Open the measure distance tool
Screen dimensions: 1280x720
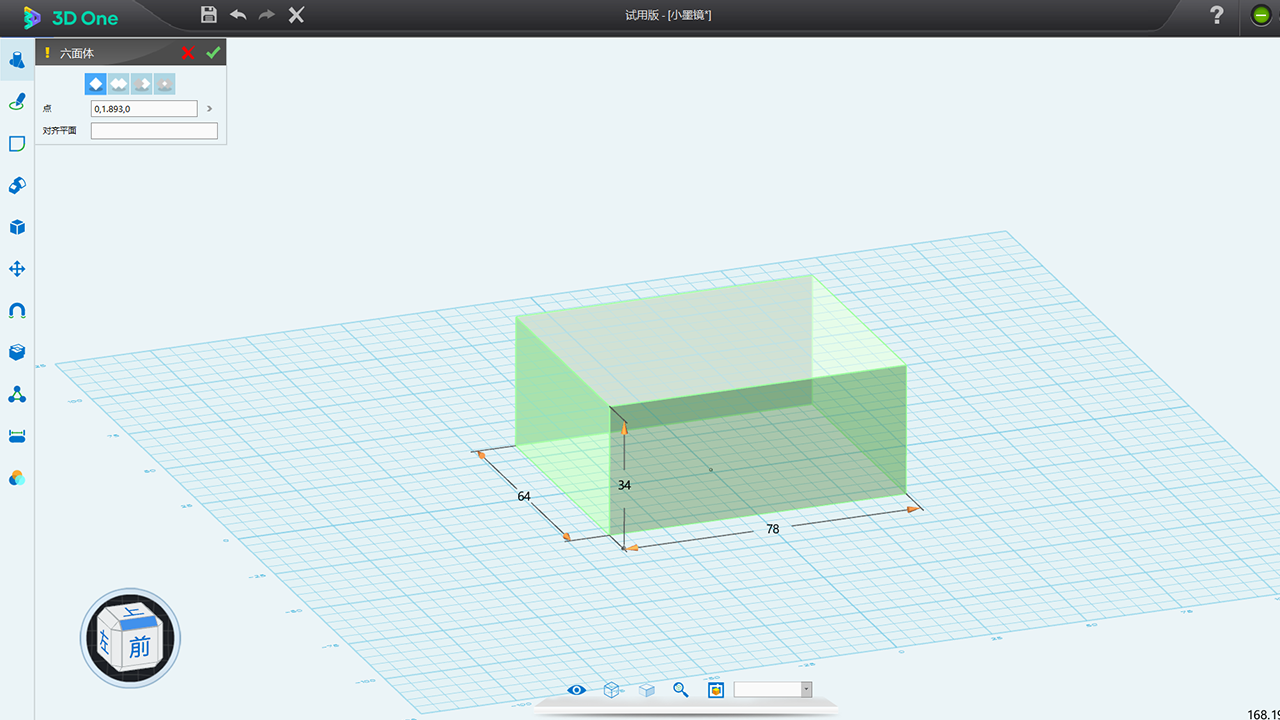tap(17, 436)
